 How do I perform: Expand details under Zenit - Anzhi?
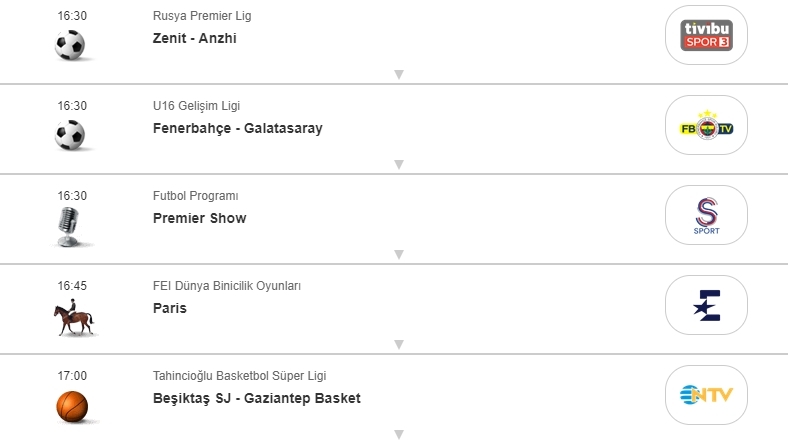(x=398, y=74)
